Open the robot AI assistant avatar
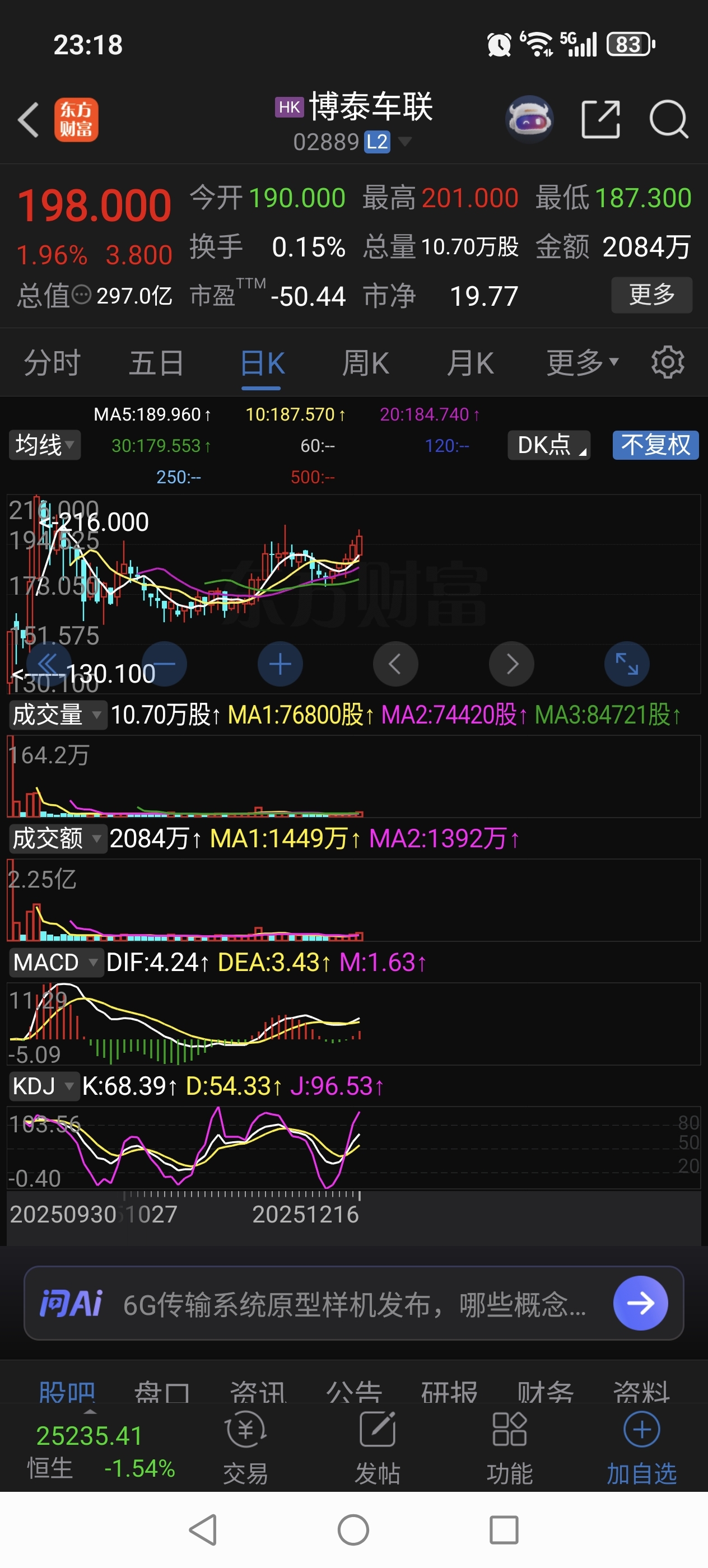Screen dimensions: 708x1568 tap(529, 119)
